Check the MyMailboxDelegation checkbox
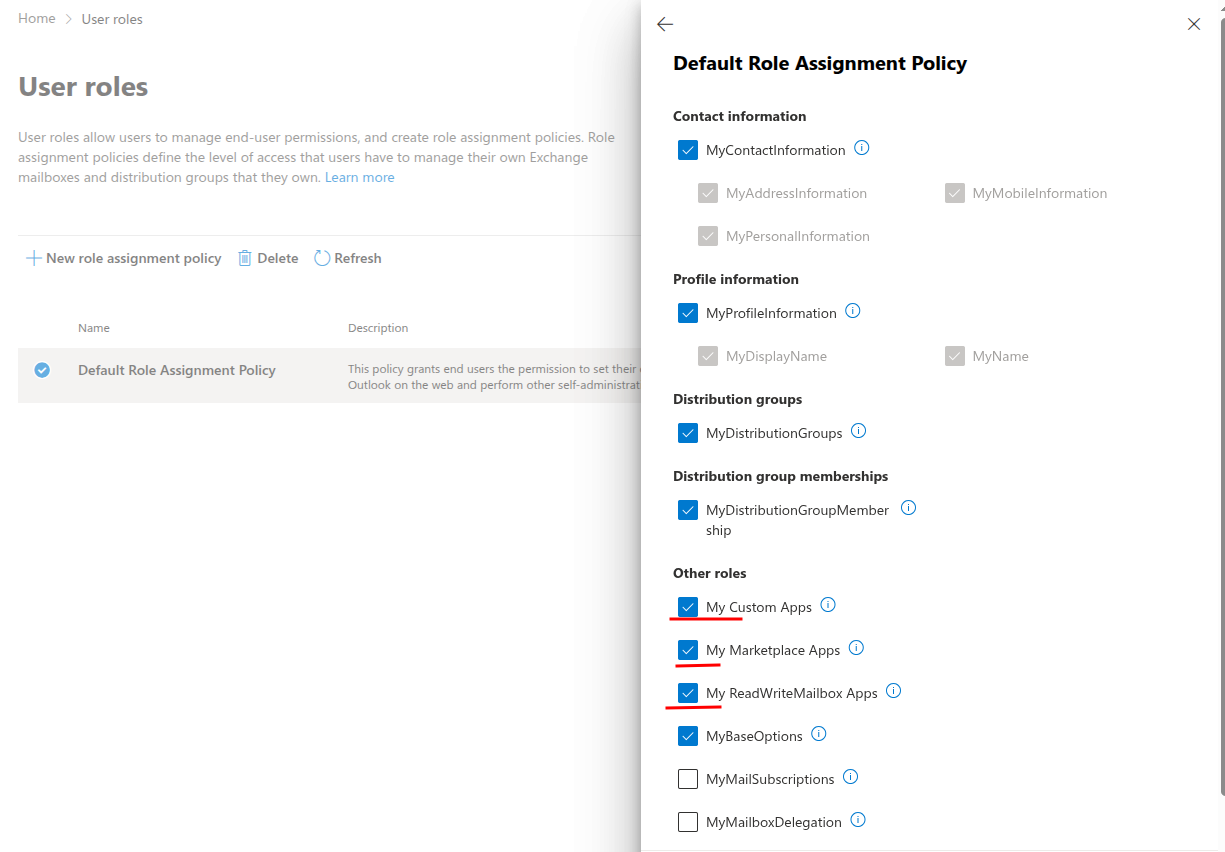This screenshot has width=1225, height=852. [688, 822]
